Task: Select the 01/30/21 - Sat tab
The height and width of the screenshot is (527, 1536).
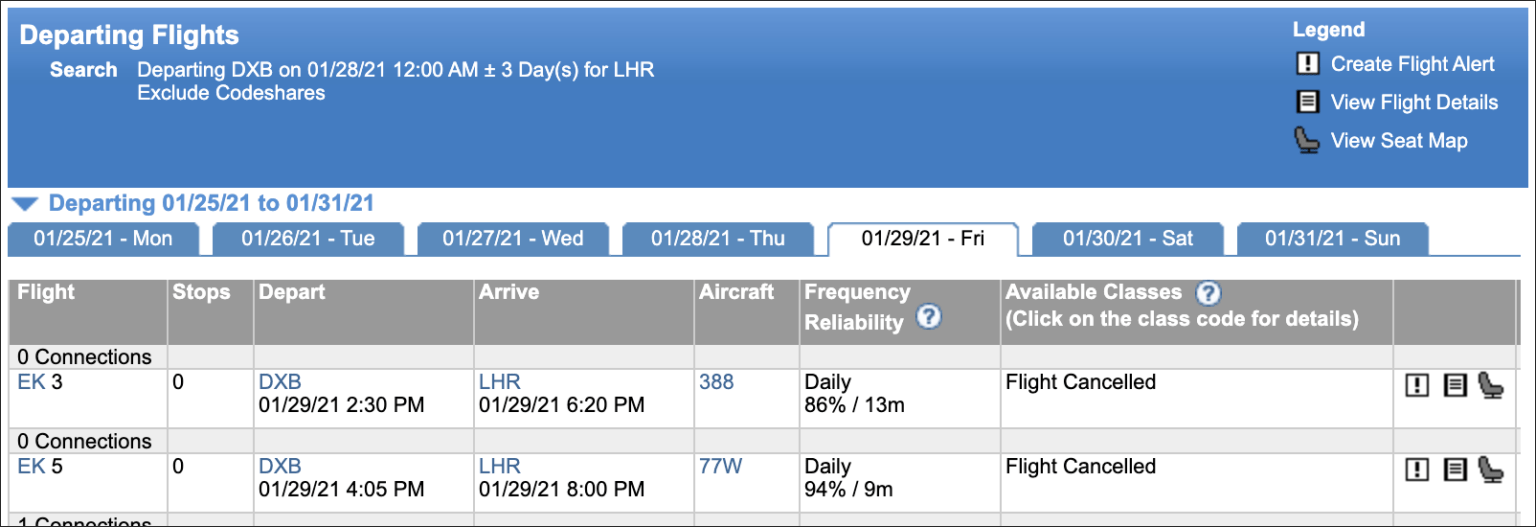Action: [x=1128, y=239]
